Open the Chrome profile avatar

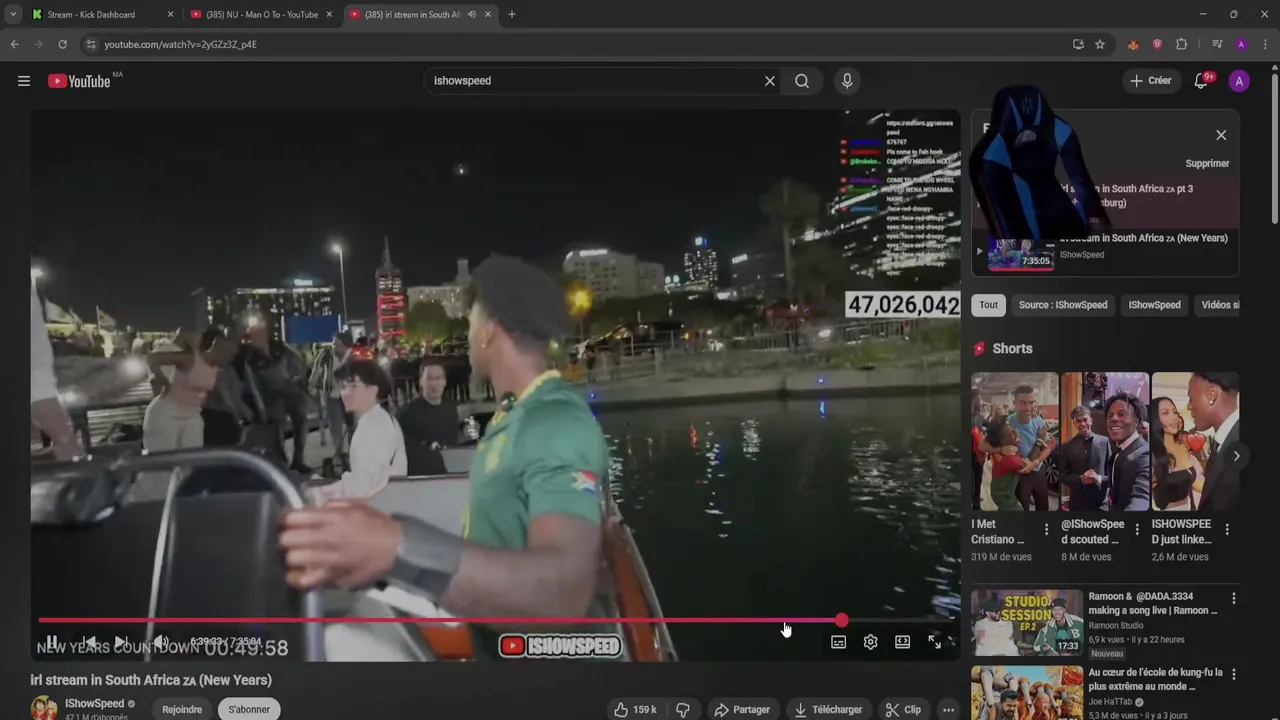click(x=1241, y=44)
